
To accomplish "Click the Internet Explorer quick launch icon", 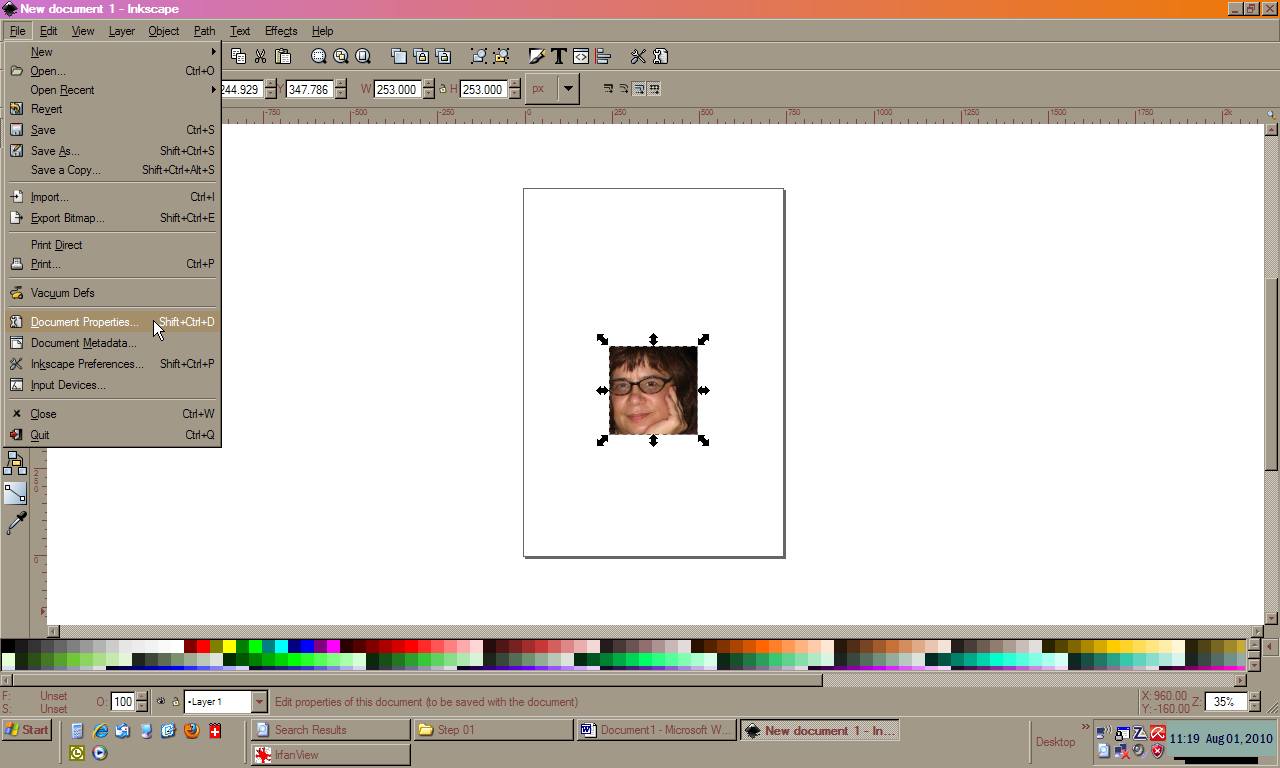I will tap(100, 731).
